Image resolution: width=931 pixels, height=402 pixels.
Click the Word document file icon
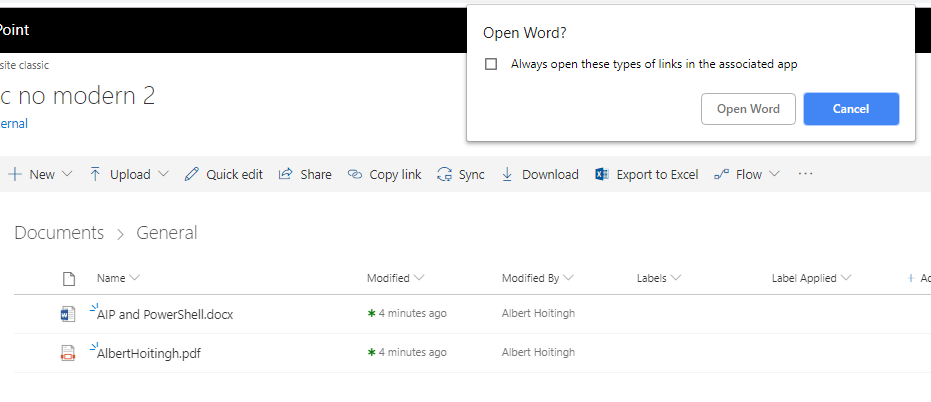pos(68,314)
